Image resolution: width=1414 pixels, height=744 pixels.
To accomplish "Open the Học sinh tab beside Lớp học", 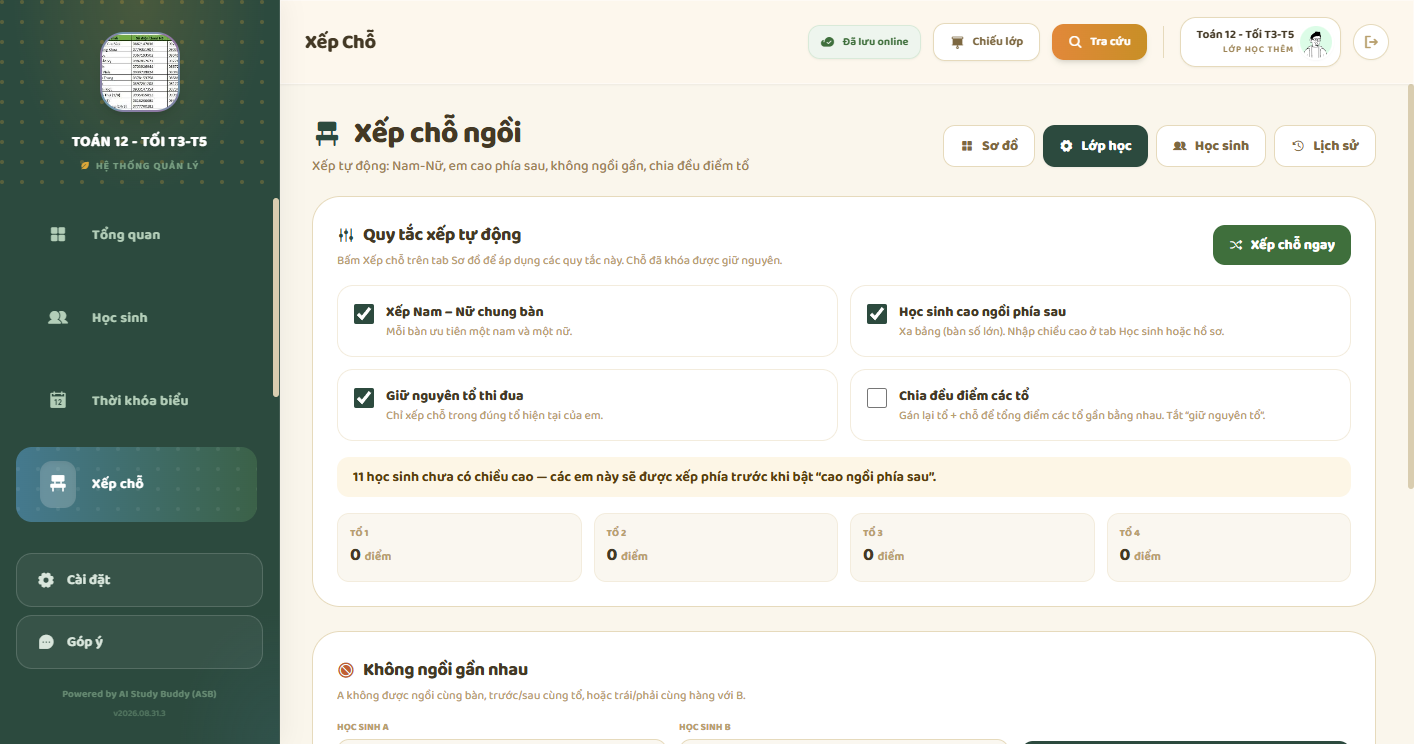I will point(1210,146).
